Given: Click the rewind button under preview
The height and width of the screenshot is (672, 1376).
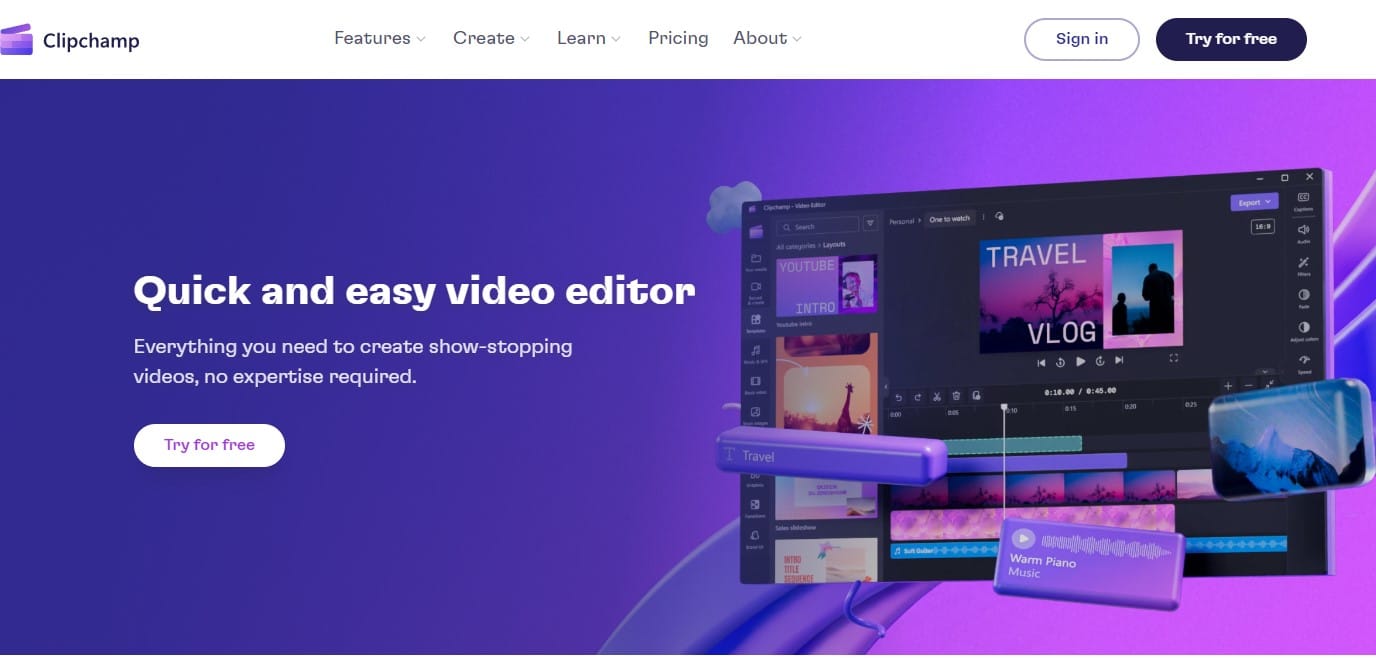Looking at the screenshot, I should [x=1060, y=362].
